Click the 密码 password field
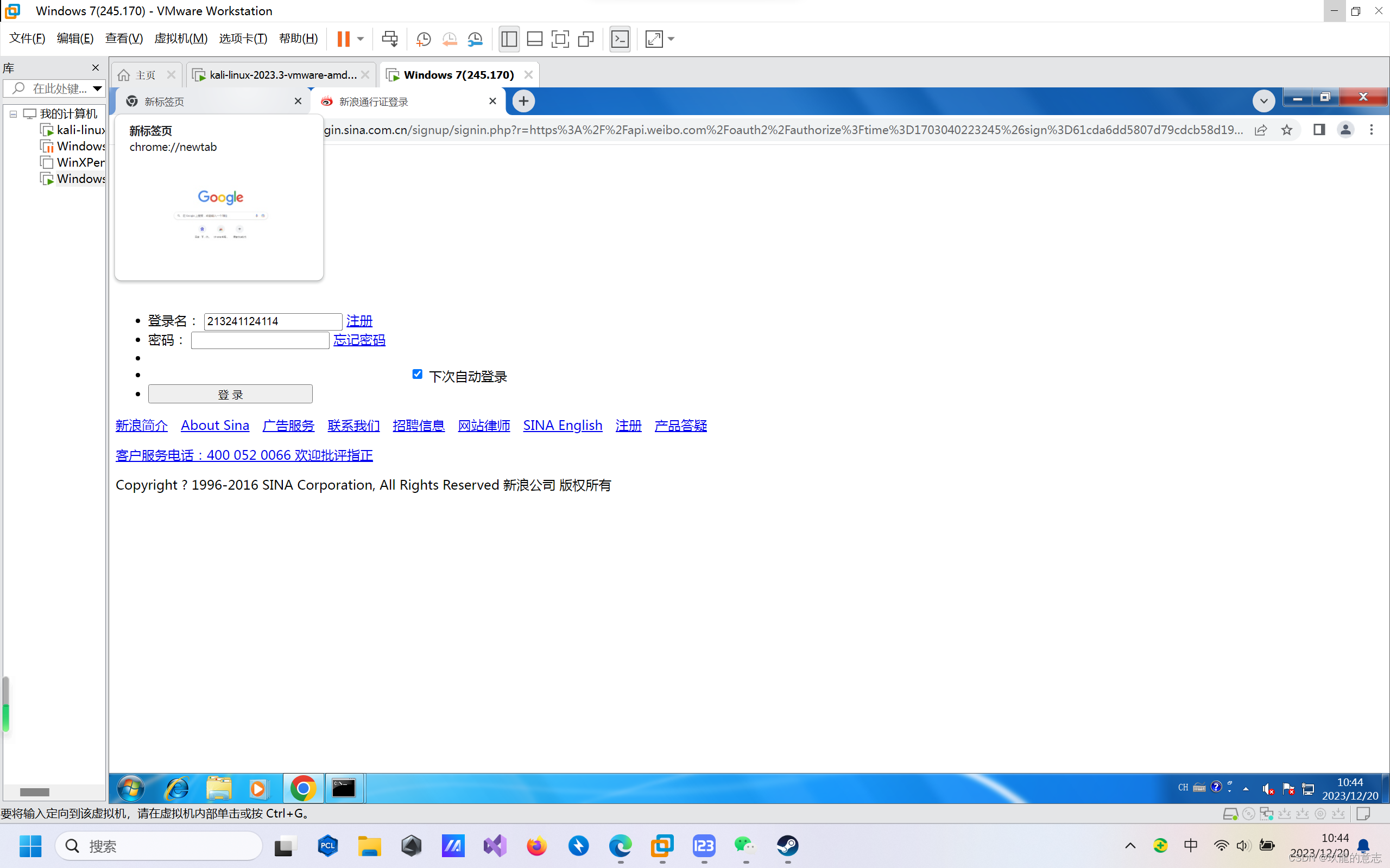This screenshot has width=1390, height=868. 260,340
